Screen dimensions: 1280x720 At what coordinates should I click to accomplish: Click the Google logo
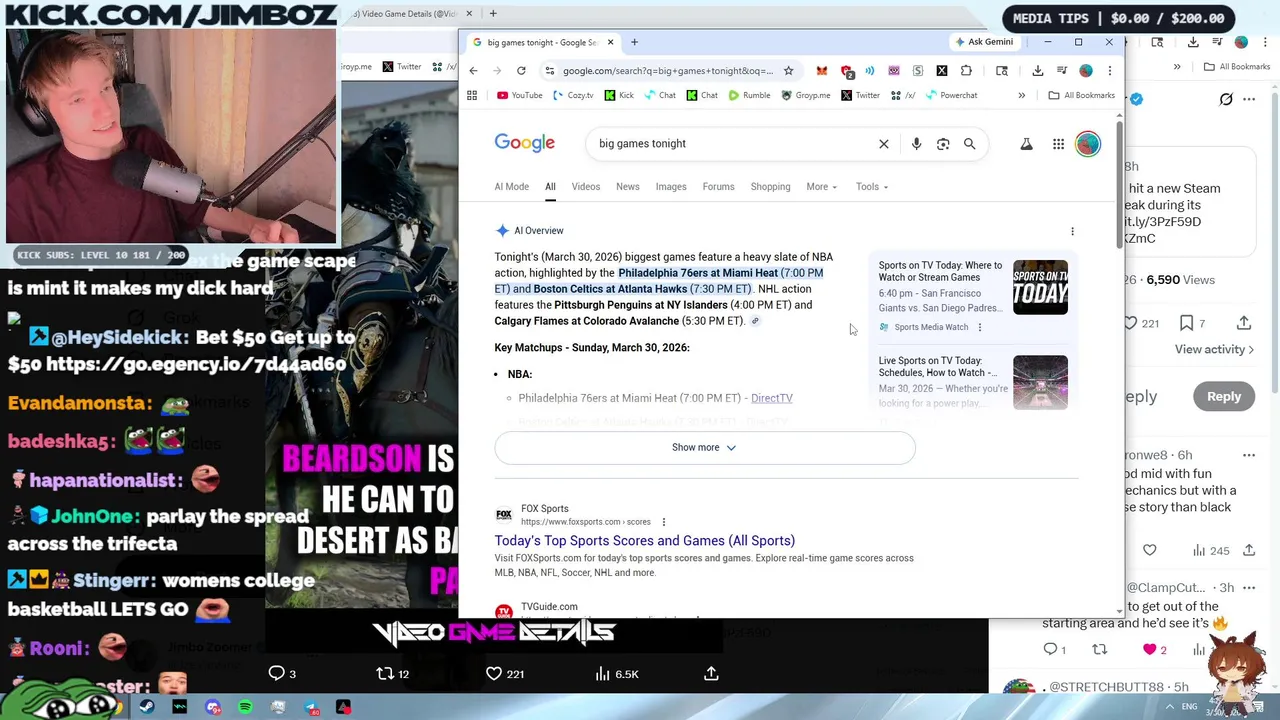(x=524, y=143)
